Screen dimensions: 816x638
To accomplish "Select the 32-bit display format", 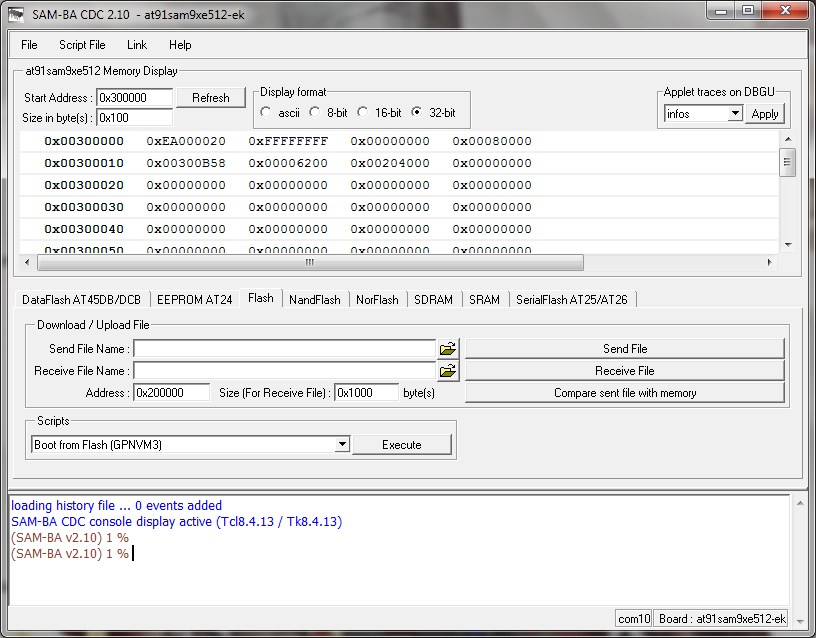I will pyautogui.click(x=417, y=112).
